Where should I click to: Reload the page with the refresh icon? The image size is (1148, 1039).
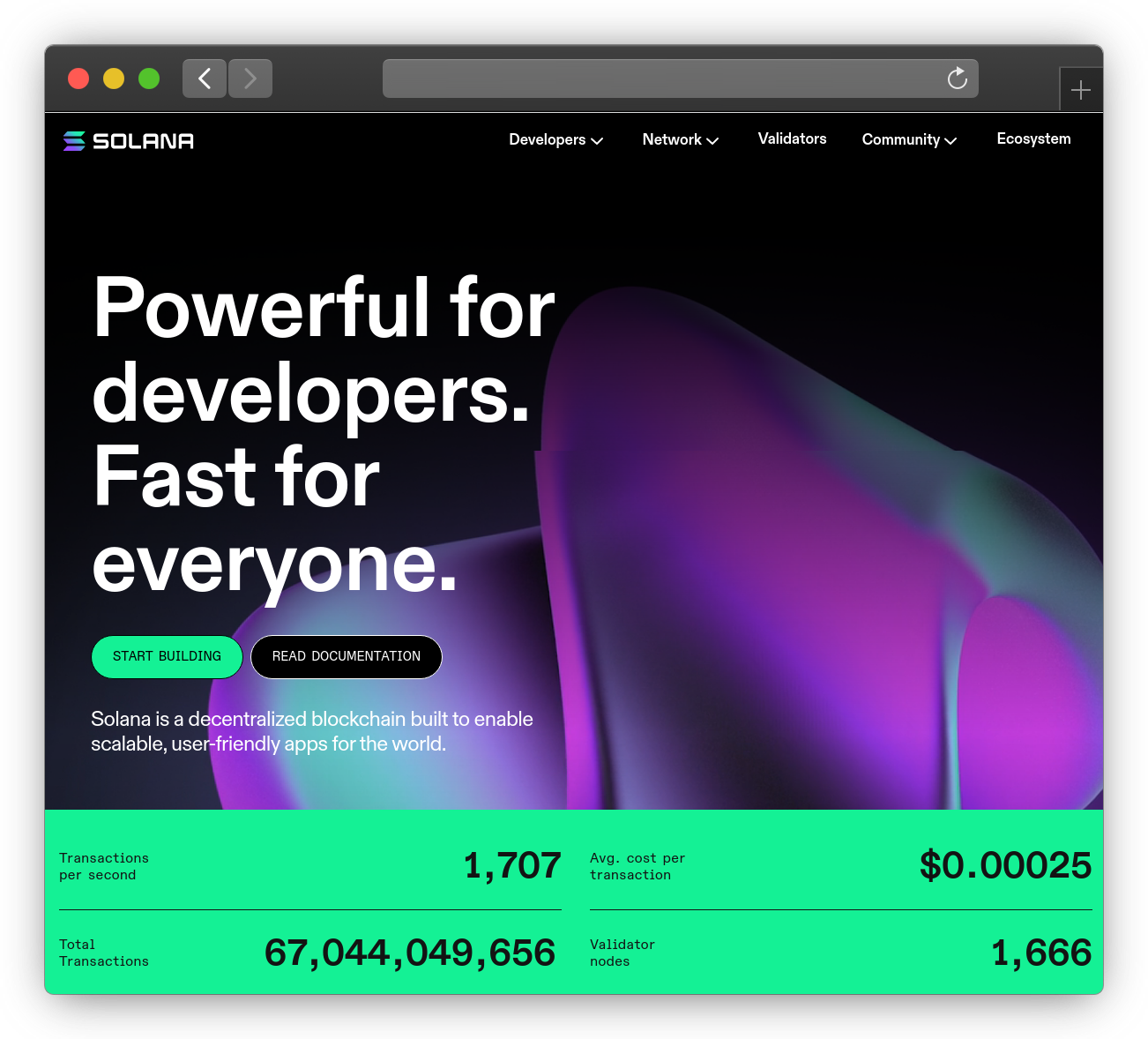(x=957, y=78)
